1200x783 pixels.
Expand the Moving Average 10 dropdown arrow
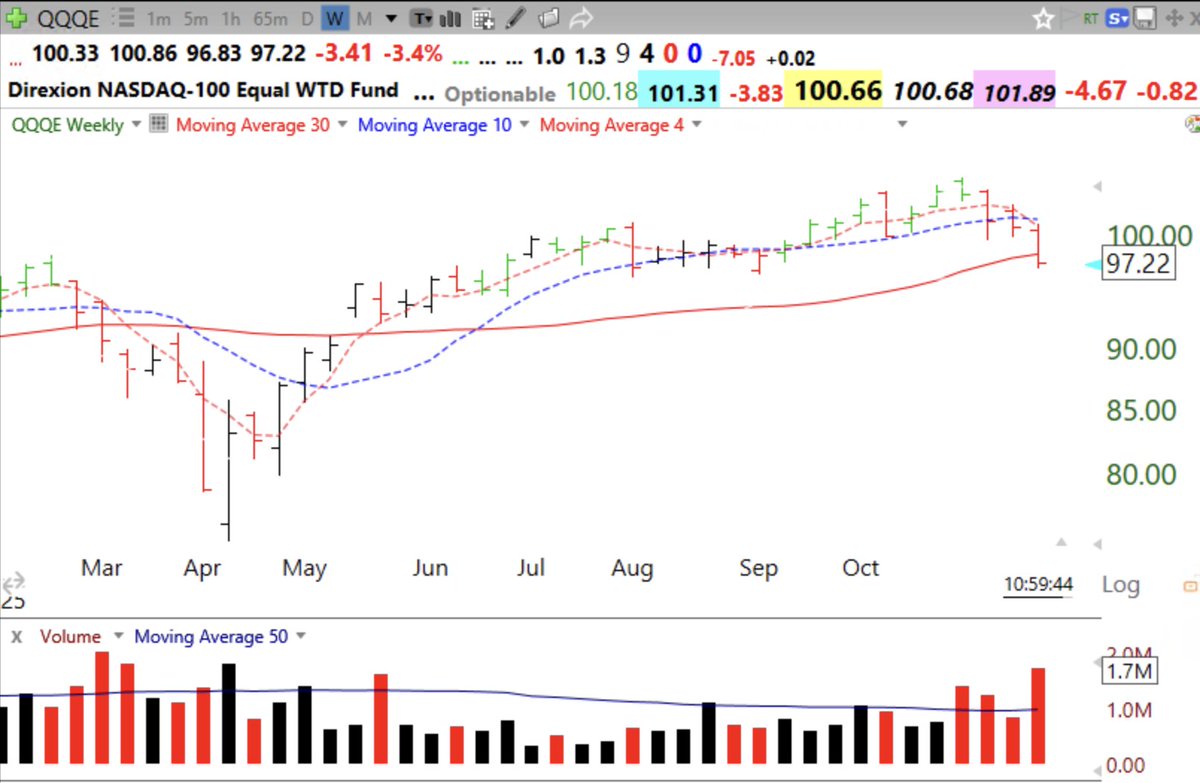tap(525, 124)
